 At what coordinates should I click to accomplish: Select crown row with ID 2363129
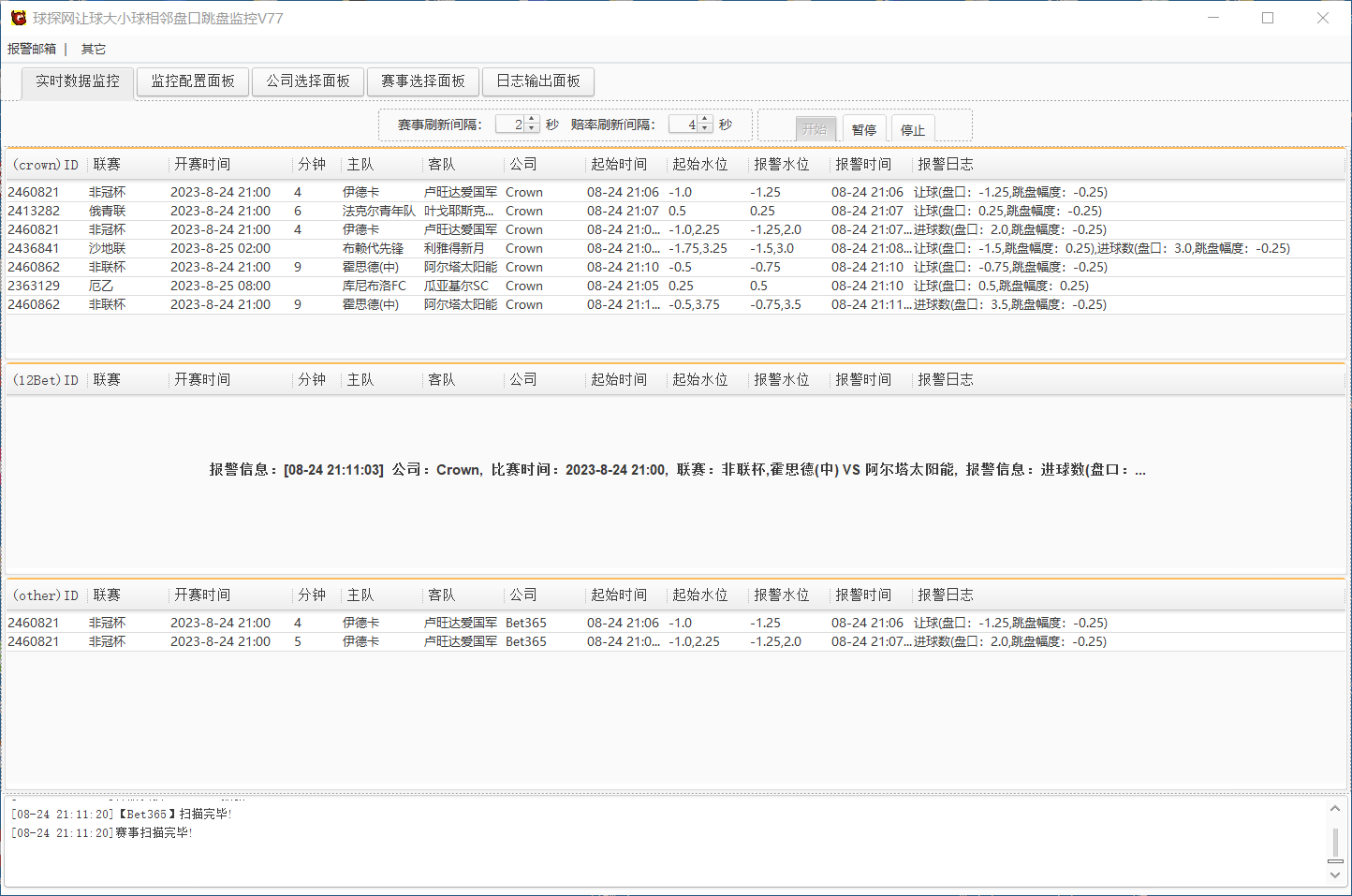[675, 286]
